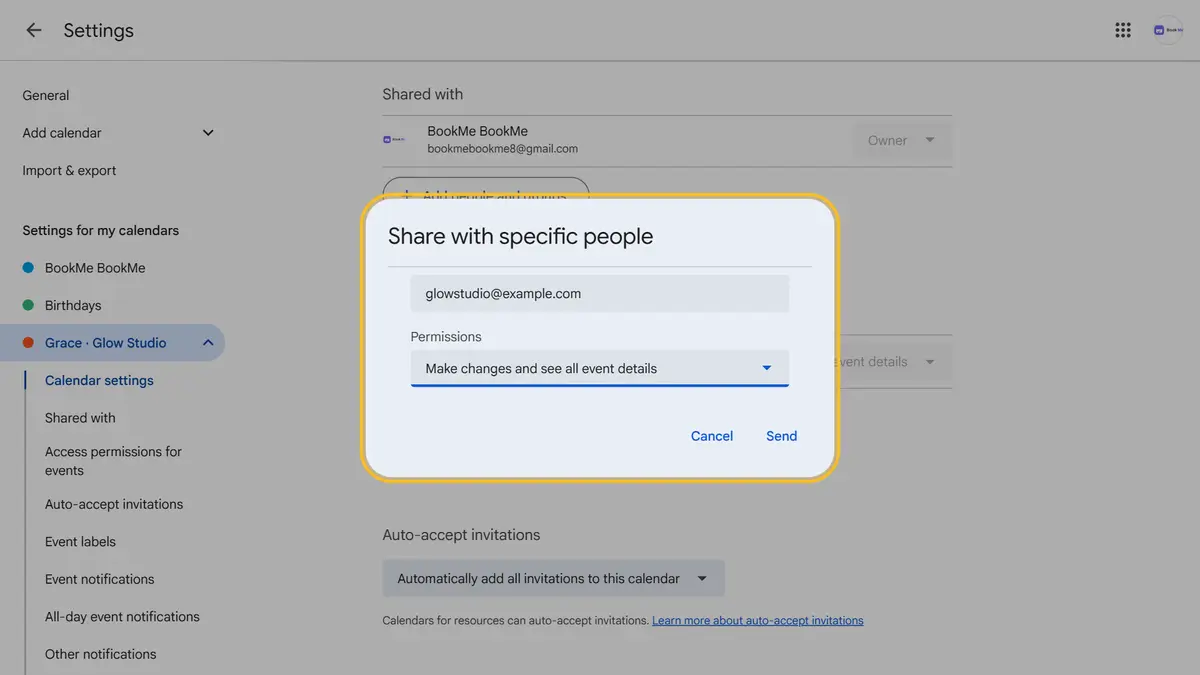Click the BookMe BookMe user avatar in Shared with
This screenshot has height=675, width=1200.
click(x=395, y=140)
